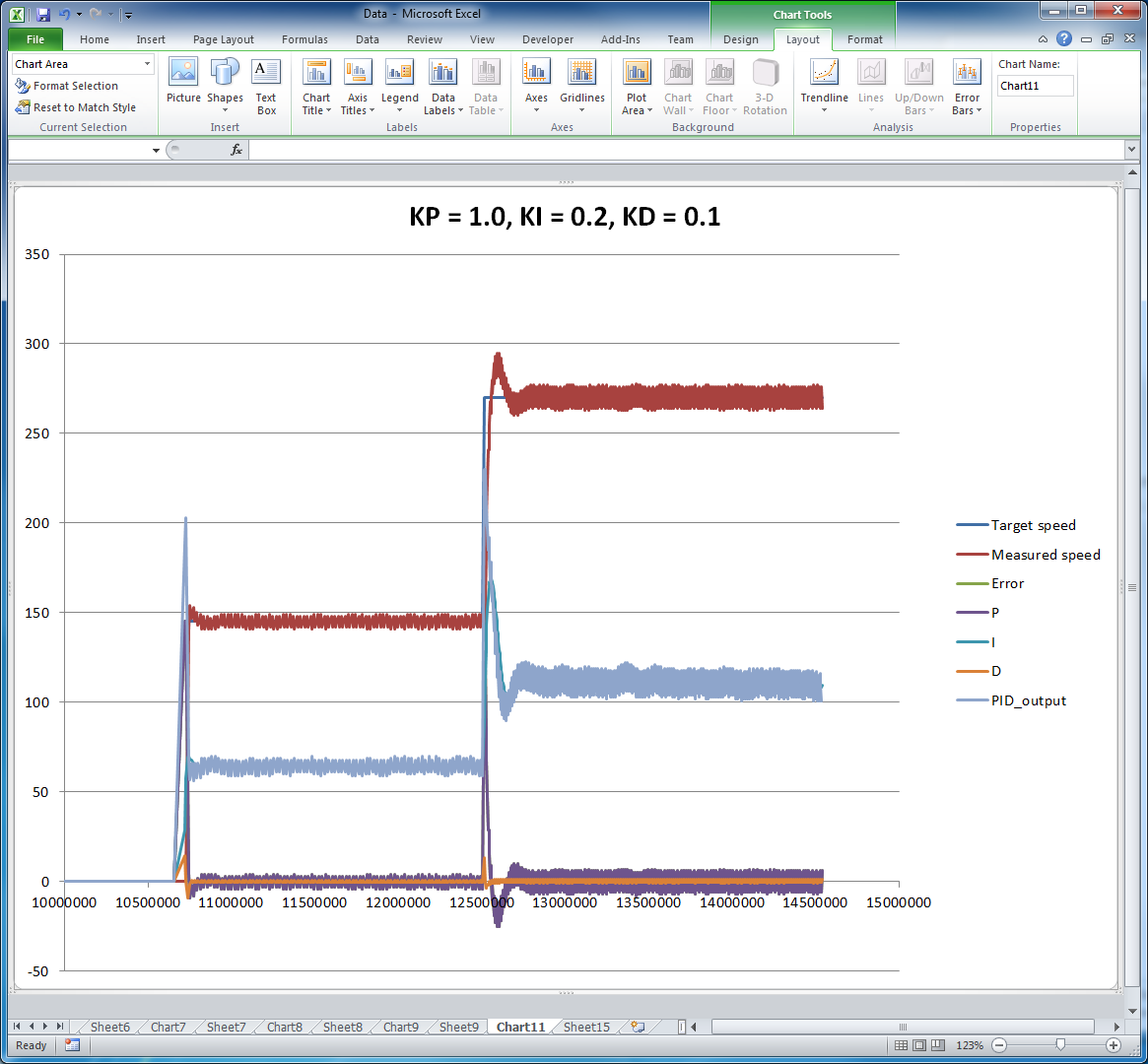Open the Name Box dropdown arrow

click(x=156, y=150)
